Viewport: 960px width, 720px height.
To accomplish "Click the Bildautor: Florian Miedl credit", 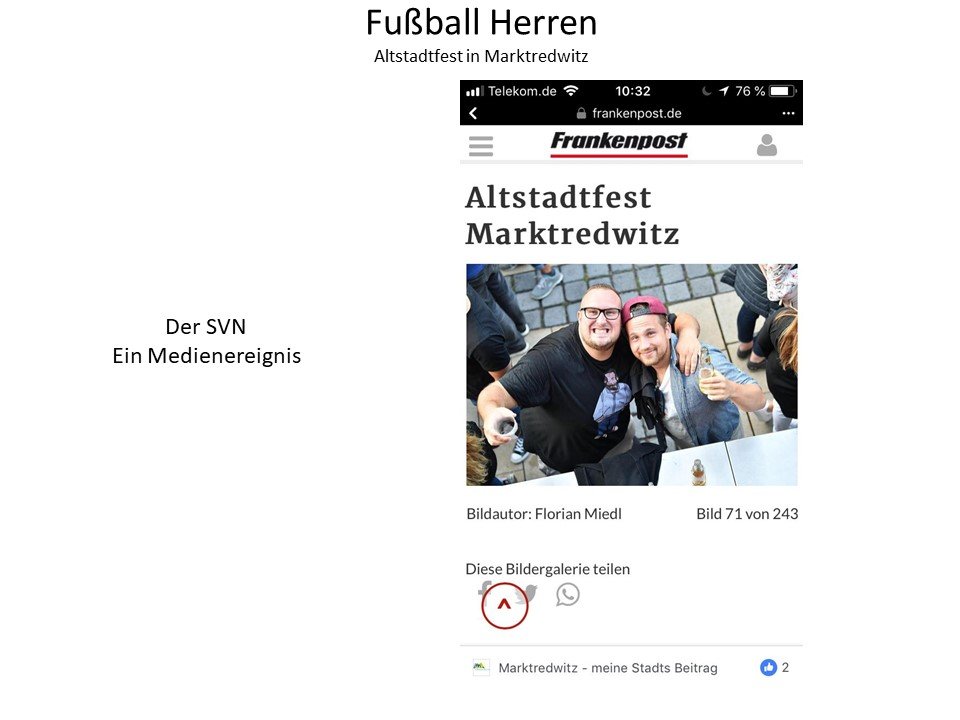I will click(x=544, y=514).
